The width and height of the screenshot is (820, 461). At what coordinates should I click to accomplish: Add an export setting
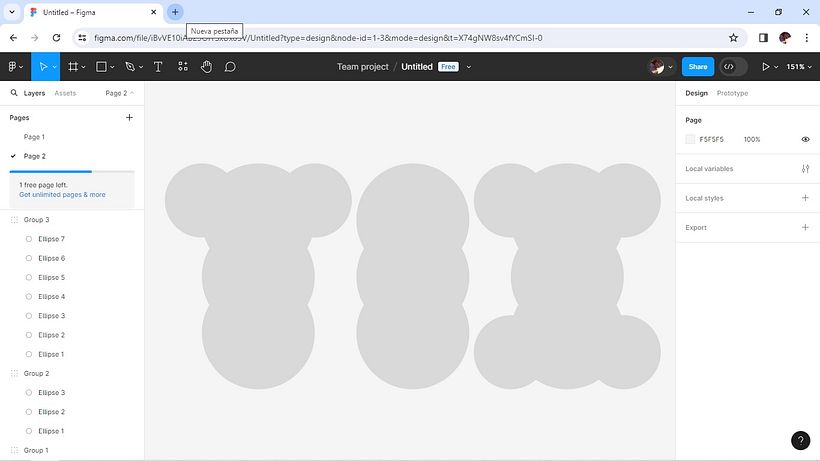coord(805,227)
